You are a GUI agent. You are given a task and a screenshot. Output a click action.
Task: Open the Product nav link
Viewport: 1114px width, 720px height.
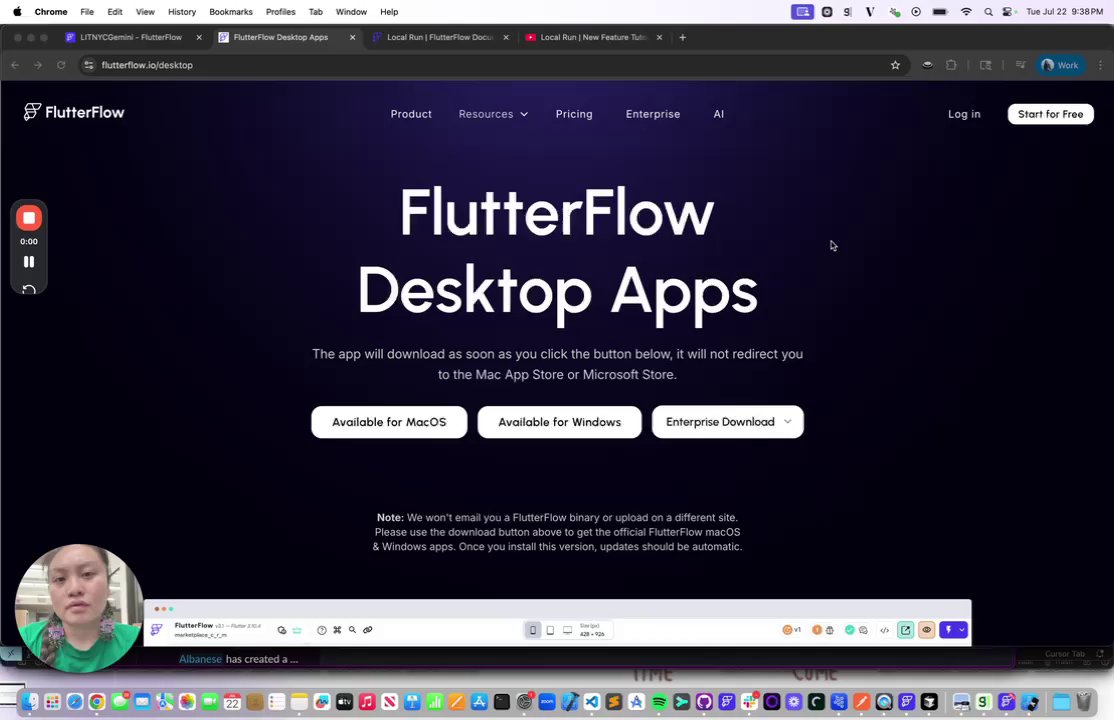tap(411, 114)
